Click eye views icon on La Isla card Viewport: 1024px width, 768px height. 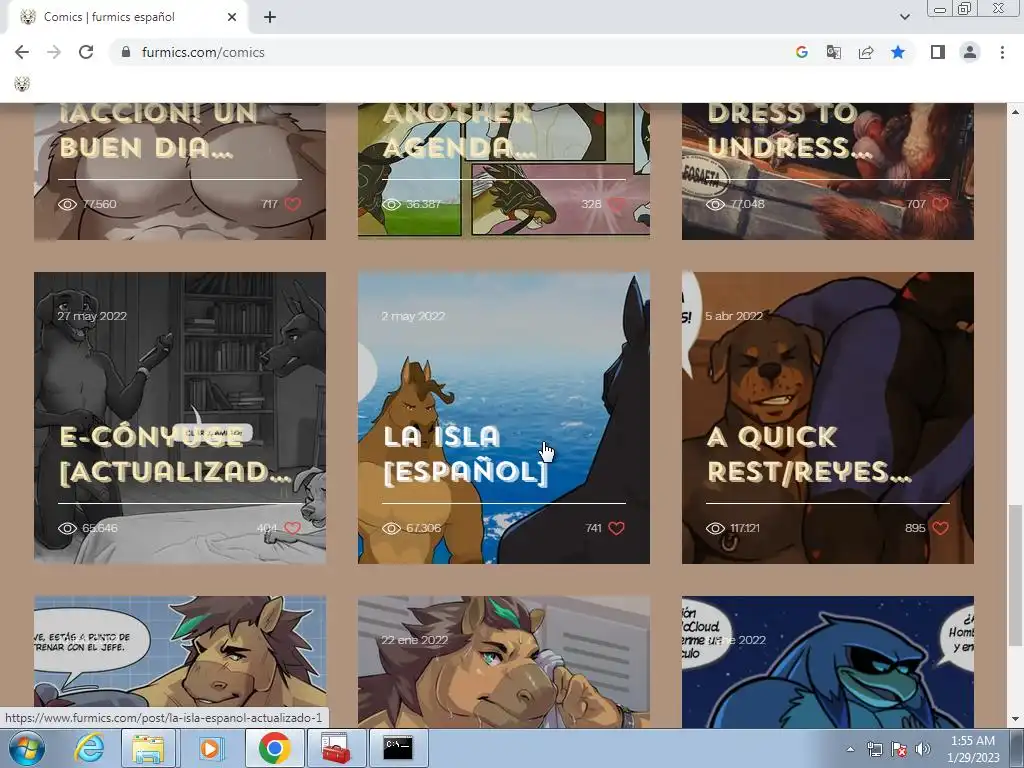pyautogui.click(x=391, y=528)
